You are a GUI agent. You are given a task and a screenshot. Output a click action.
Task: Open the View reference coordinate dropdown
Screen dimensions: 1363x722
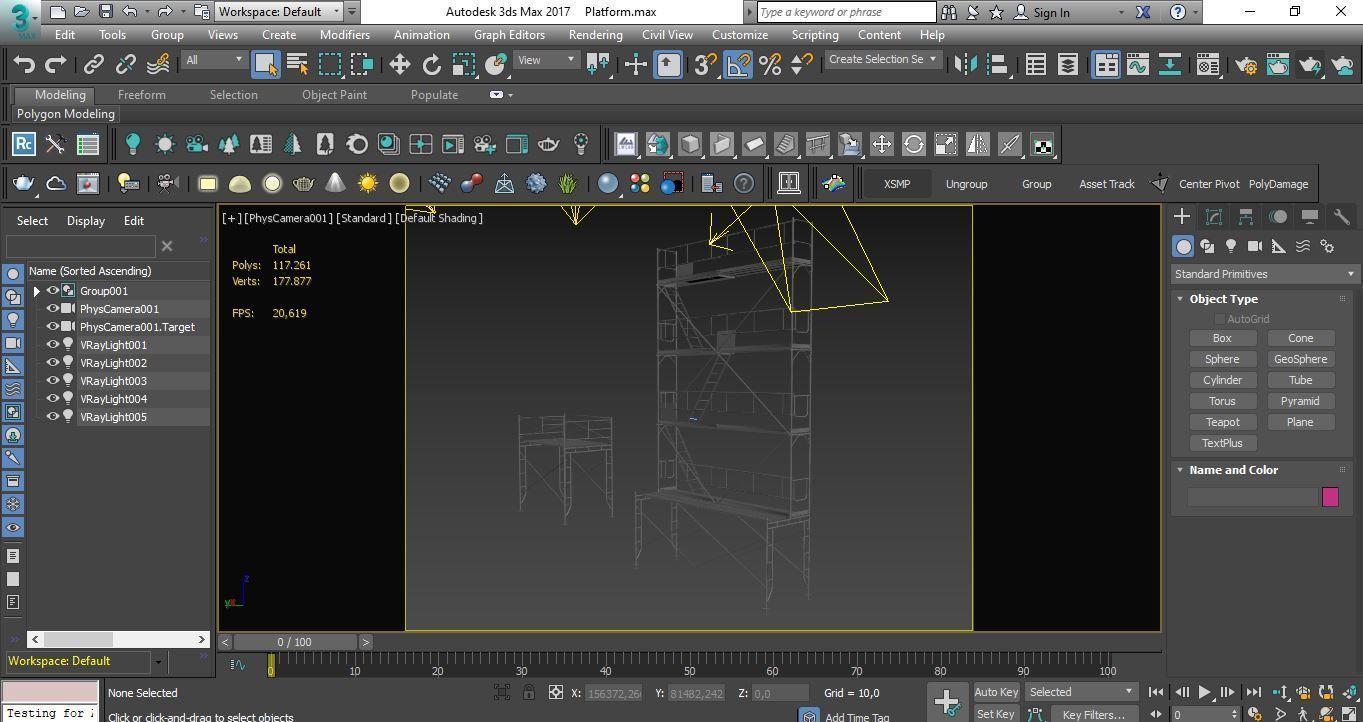[546, 60]
